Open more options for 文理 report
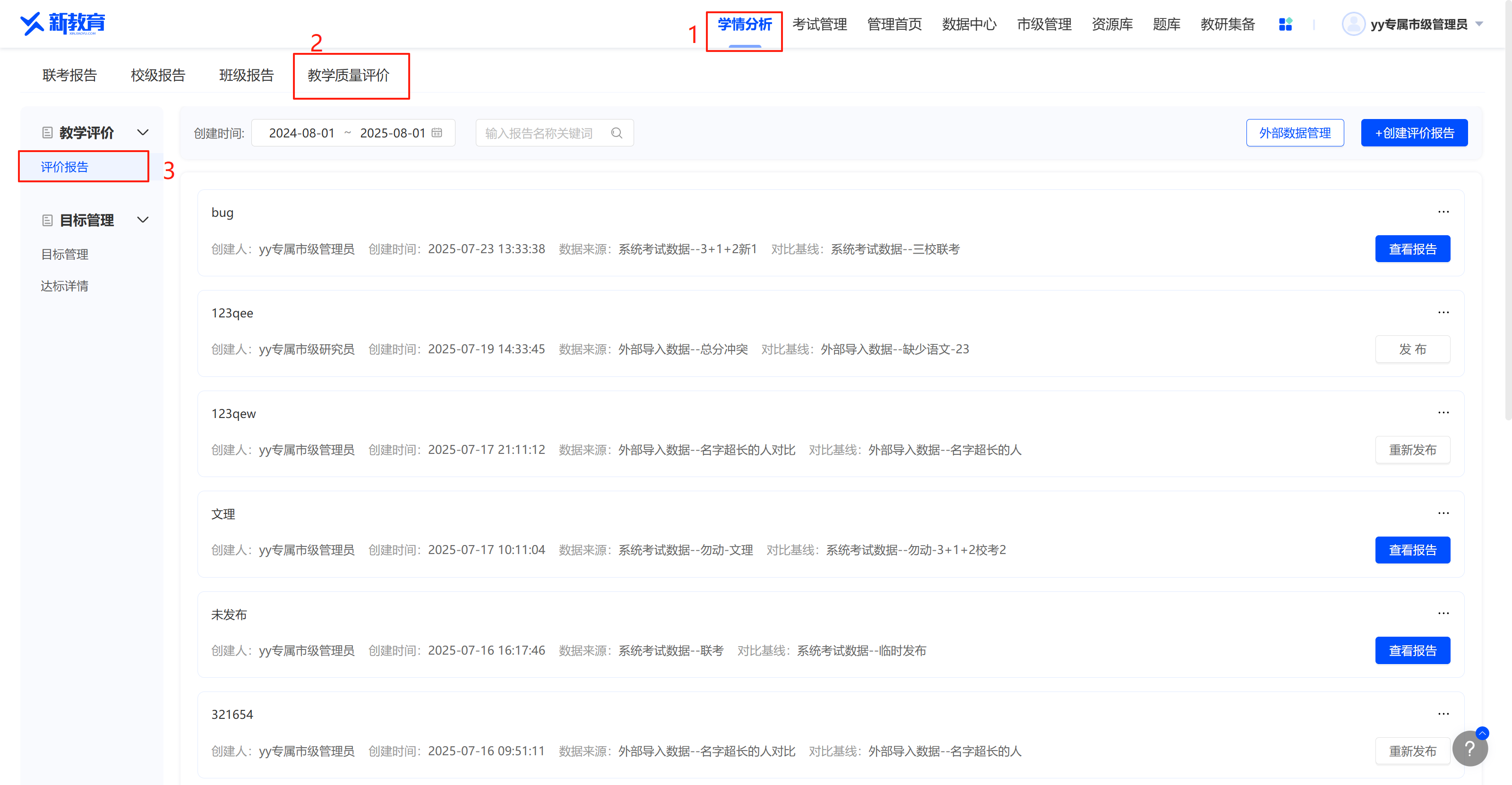 click(x=1443, y=513)
